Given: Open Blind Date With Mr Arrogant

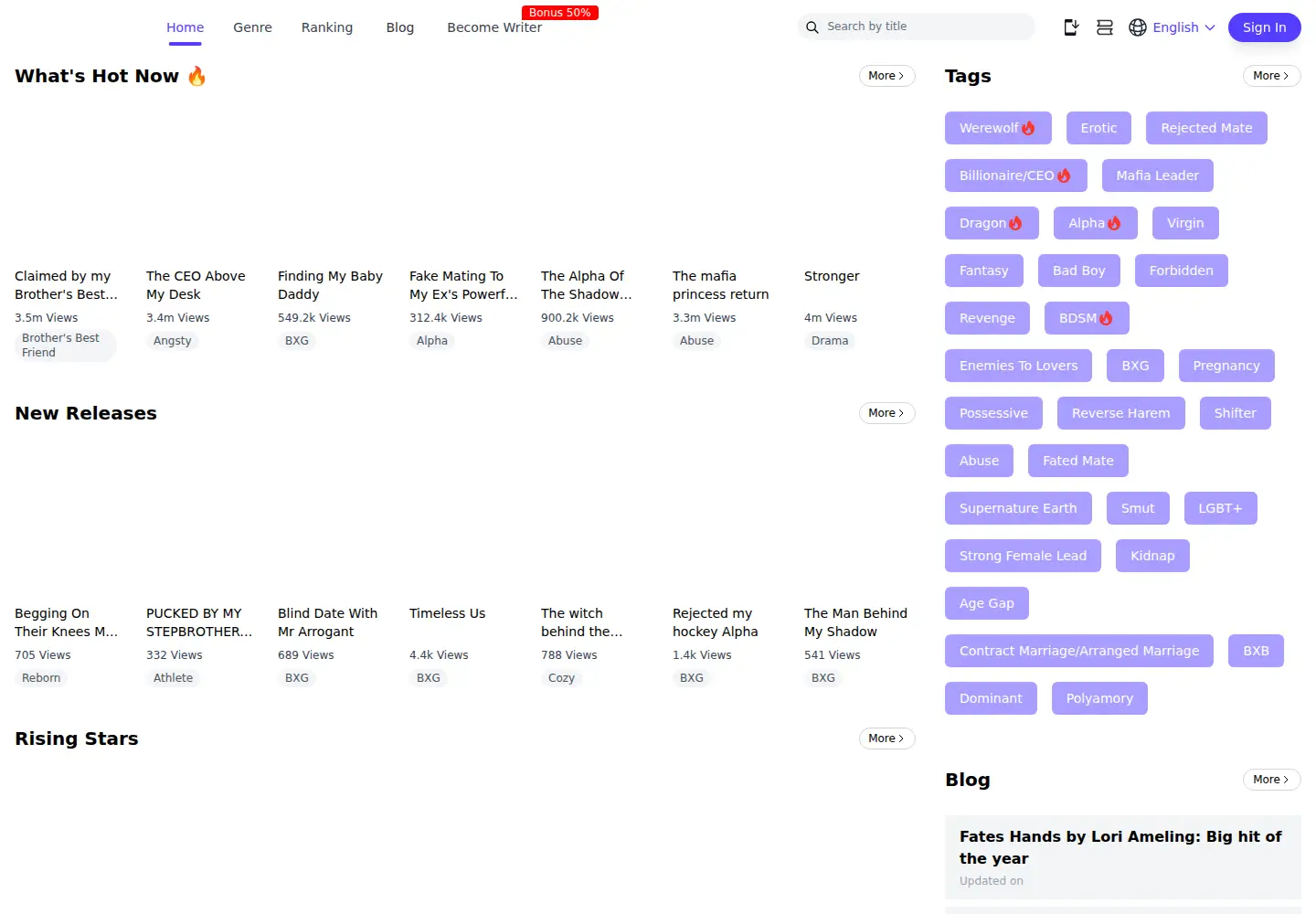Looking at the screenshot, I should click(327, 622).
